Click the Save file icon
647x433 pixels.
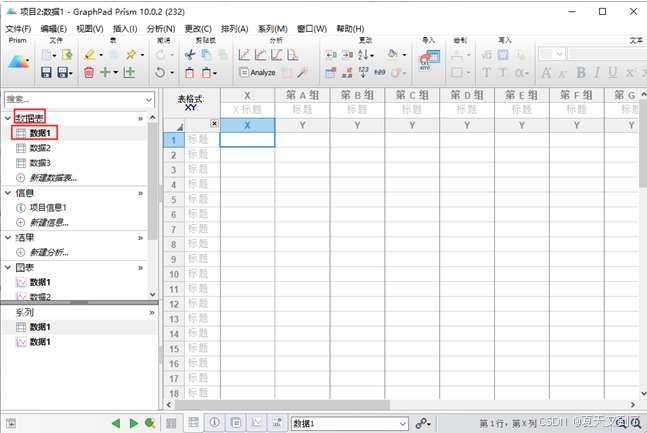coord(46,73)
